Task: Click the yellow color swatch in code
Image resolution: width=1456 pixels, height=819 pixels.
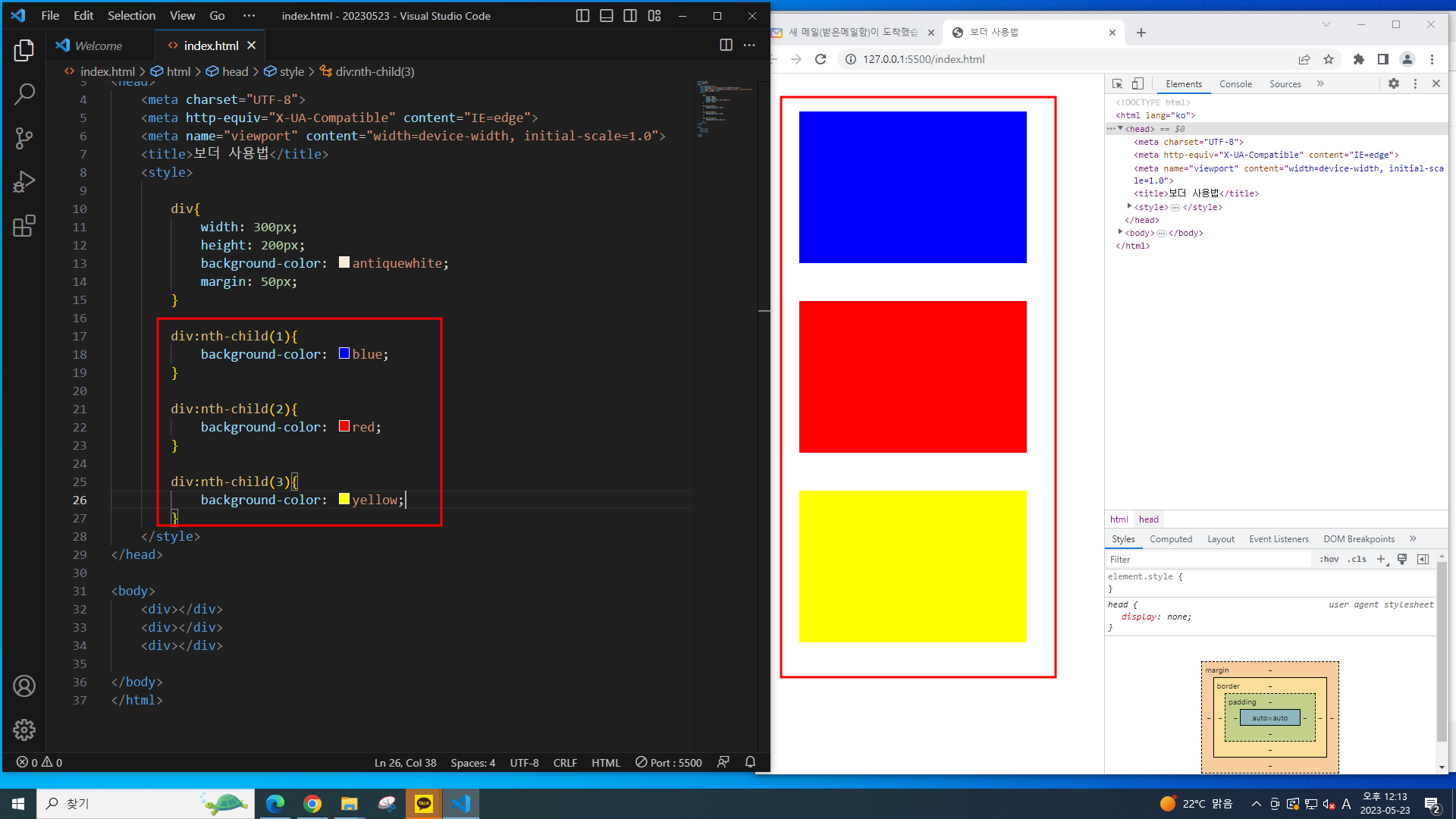Action: (x=344, y=499)
